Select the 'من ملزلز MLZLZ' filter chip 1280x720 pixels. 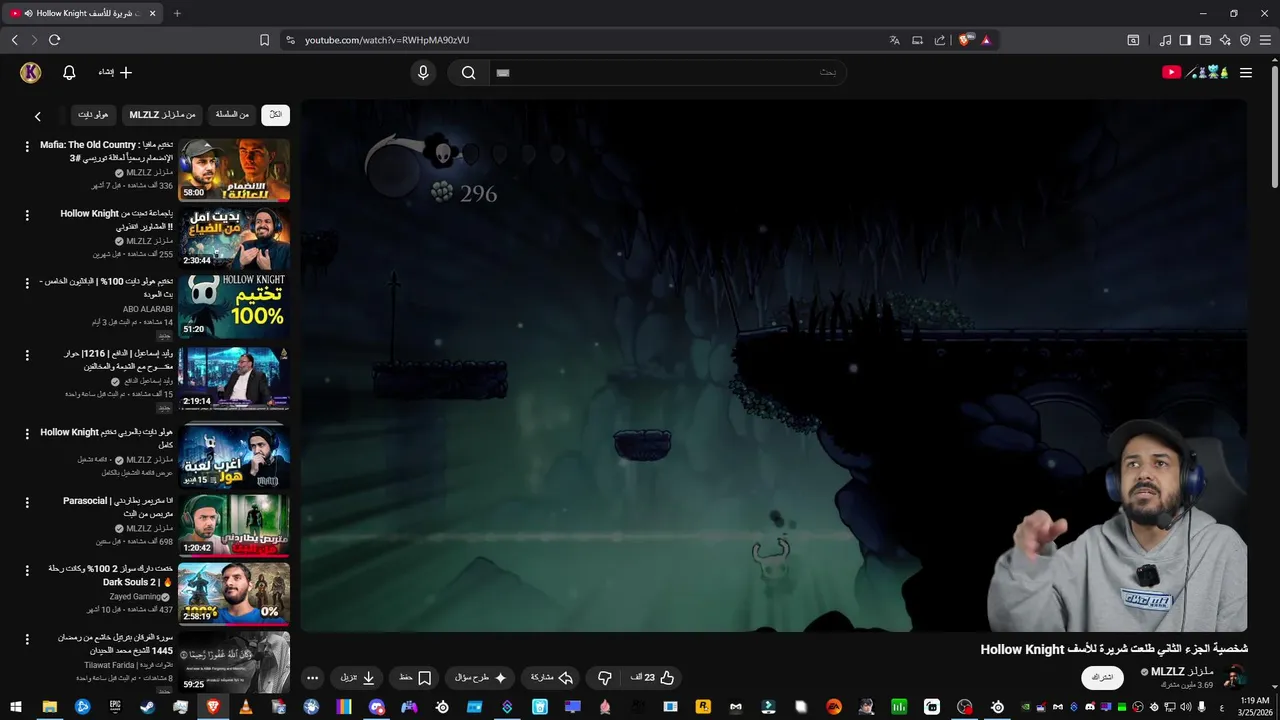162,115
